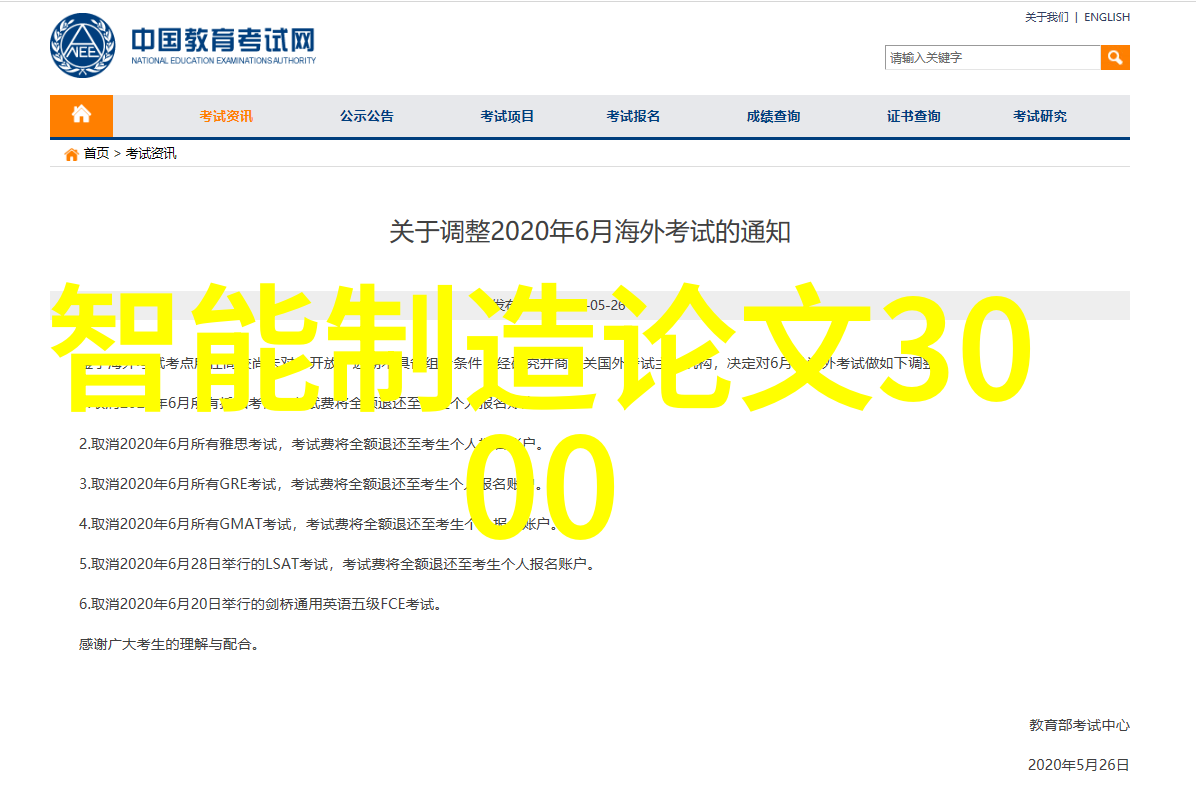Image resolution: width=1196 pixels, height=800 pixels.
Task: Click the line about LSAT考试 on June 28
Action: (336, 564)
